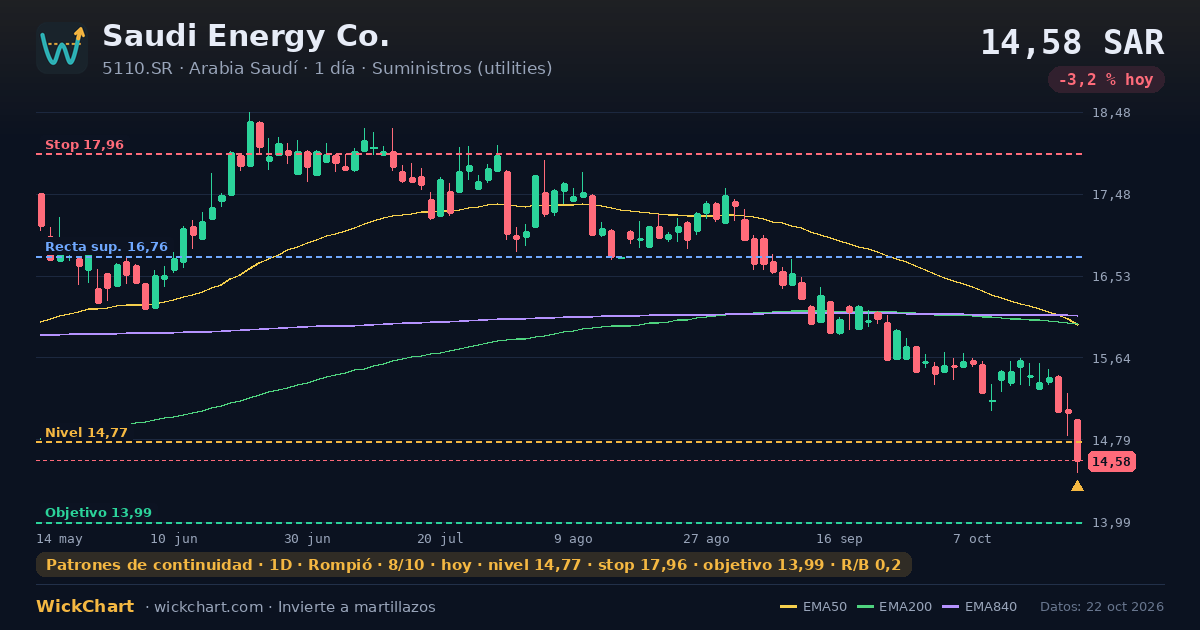Screen dimensions: 1200x630
Task: Click the 15,64 price axis label
Action: coord(1111,358)
